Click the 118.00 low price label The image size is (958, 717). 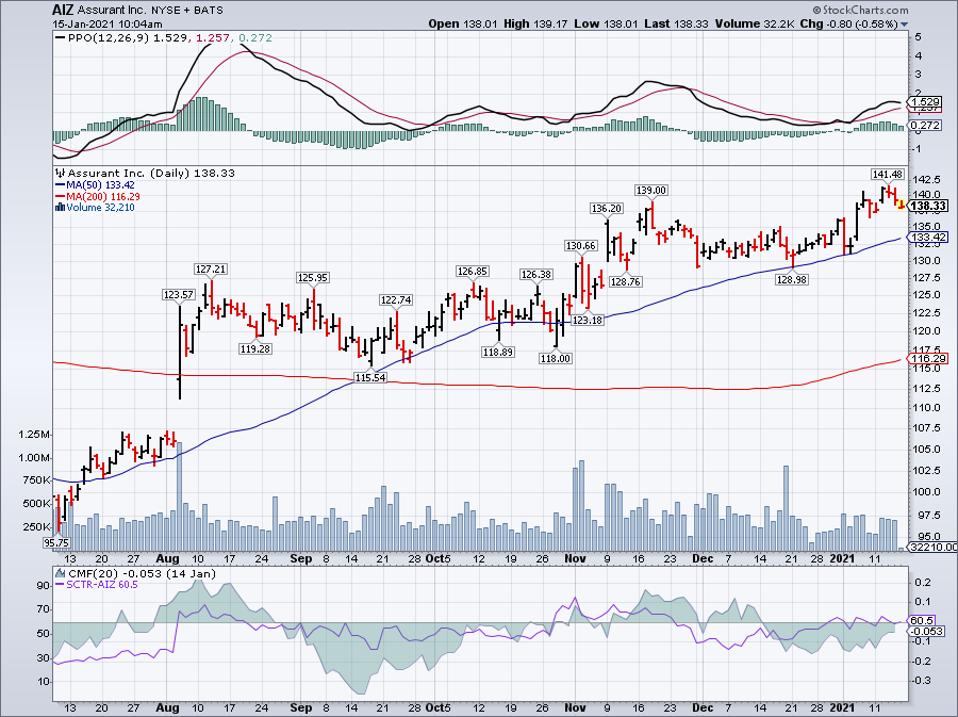pos(555,358)
